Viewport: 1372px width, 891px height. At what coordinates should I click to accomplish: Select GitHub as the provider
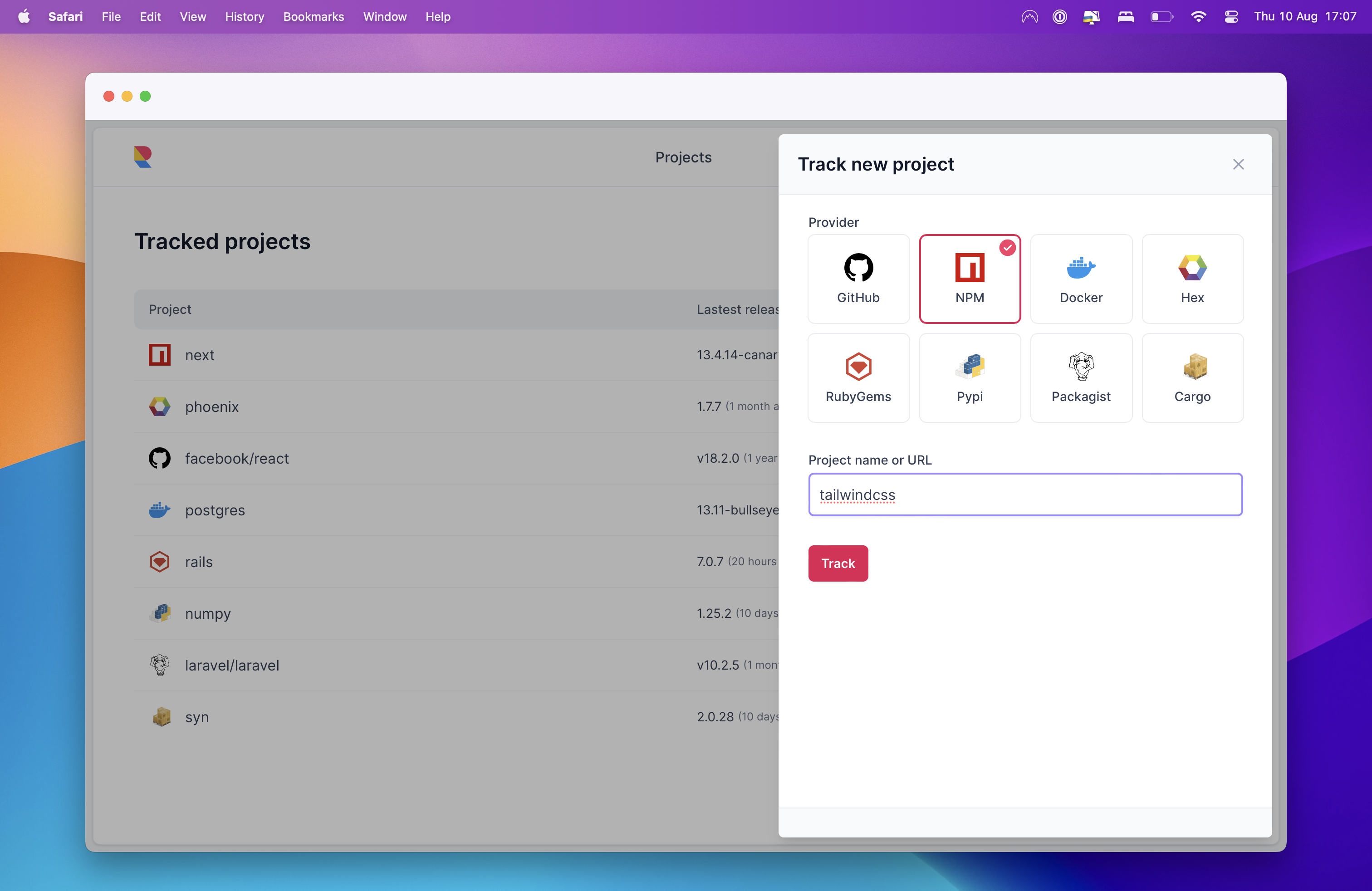click(x=858, y=279)
